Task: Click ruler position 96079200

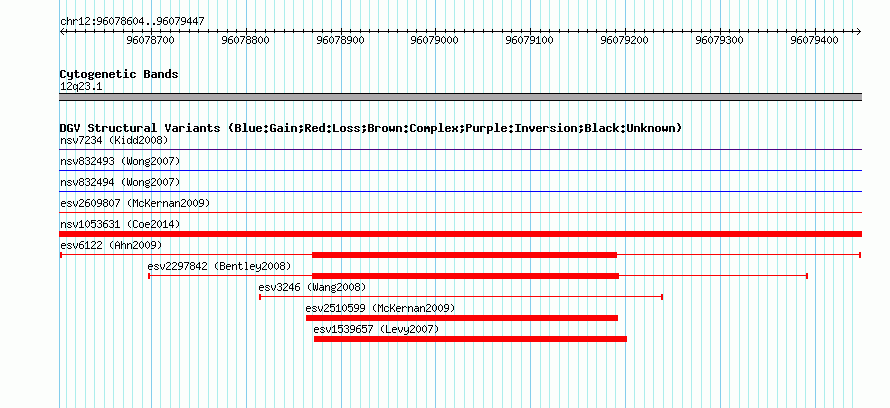Action: pos(625,40)
